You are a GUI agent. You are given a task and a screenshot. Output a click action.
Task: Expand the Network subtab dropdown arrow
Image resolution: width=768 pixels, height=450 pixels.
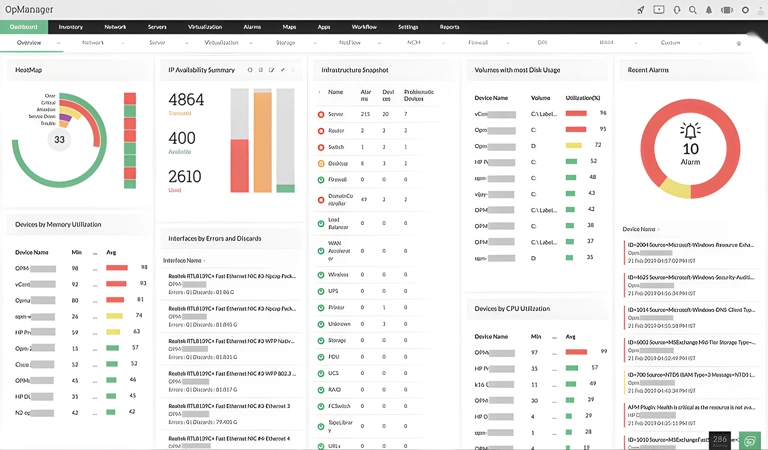tap(122, 43)
